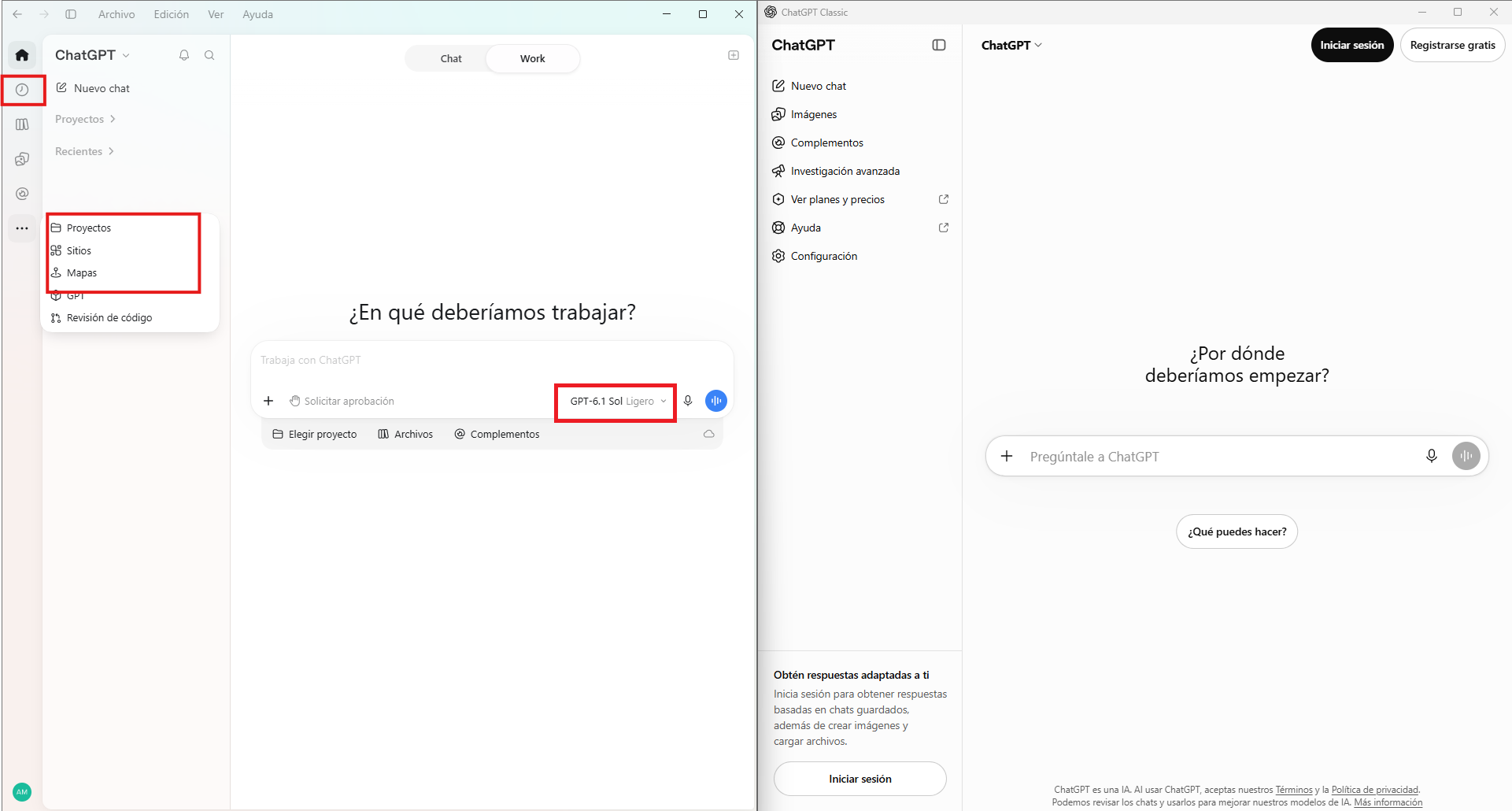The height and width of the screenshot is (811, 1512).
Task: Click the plus icon in the Work composer
Action: click(x=268, y=401)
